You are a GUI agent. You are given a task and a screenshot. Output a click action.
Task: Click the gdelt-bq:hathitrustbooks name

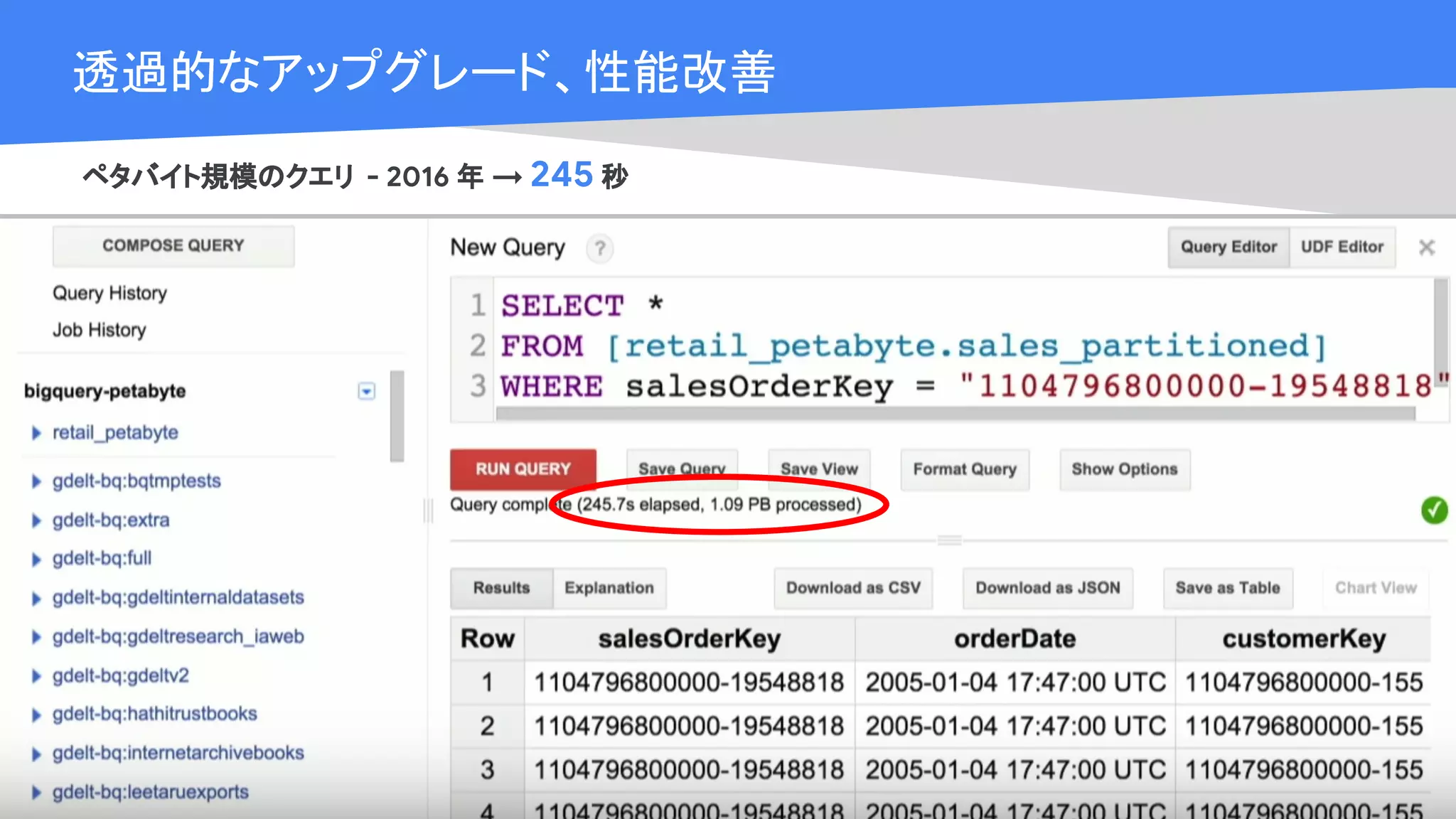coord(154,714)
